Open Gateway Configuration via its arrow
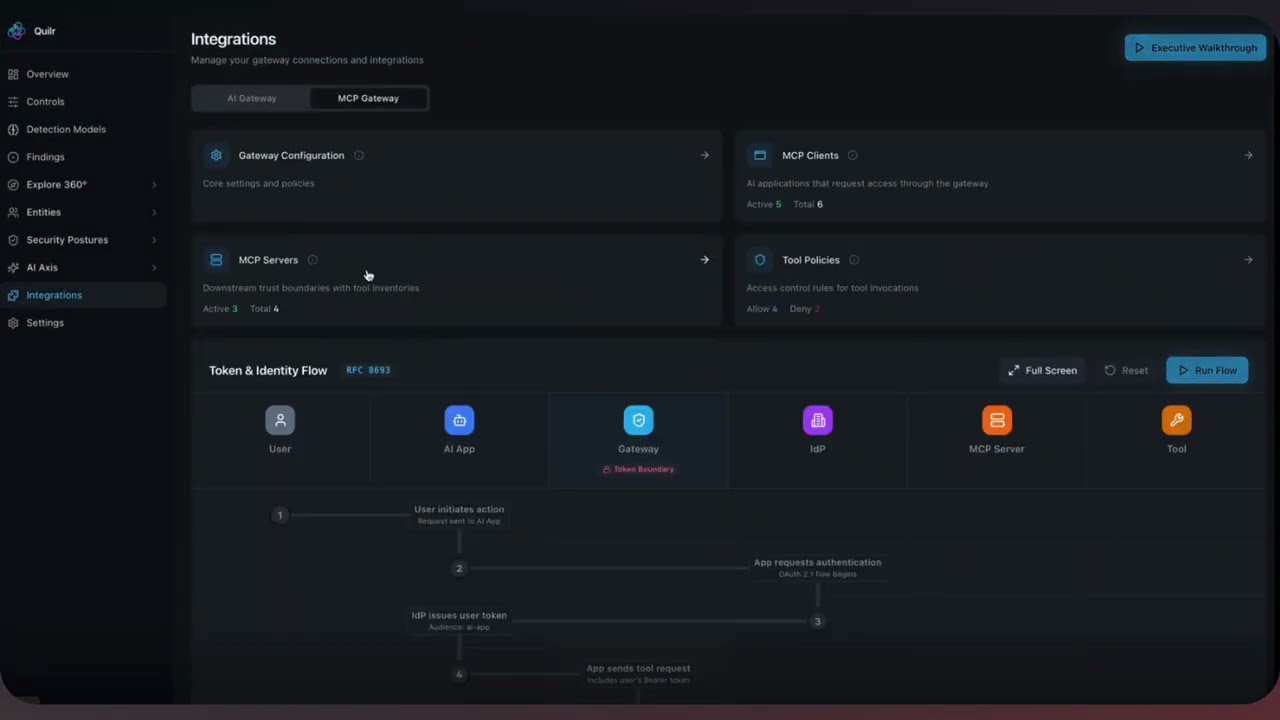The height and width of the screenshot is (720, 1280). click(705, 155)
